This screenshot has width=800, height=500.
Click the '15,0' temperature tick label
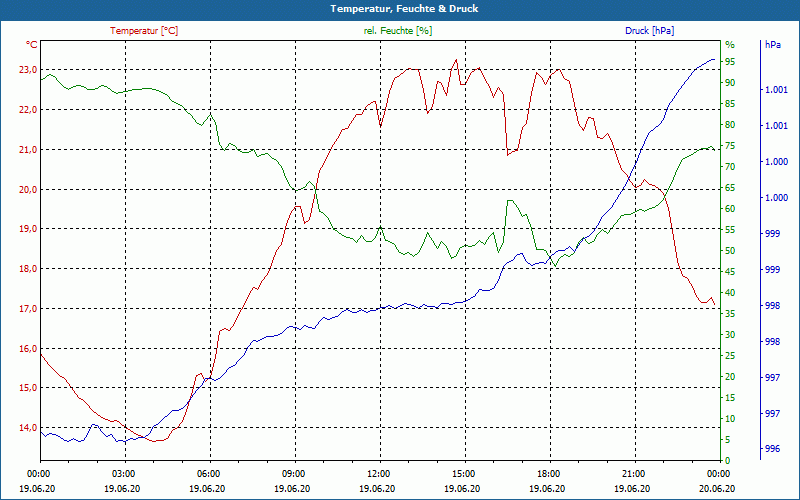pyautogui.click(x=28, y=388)
